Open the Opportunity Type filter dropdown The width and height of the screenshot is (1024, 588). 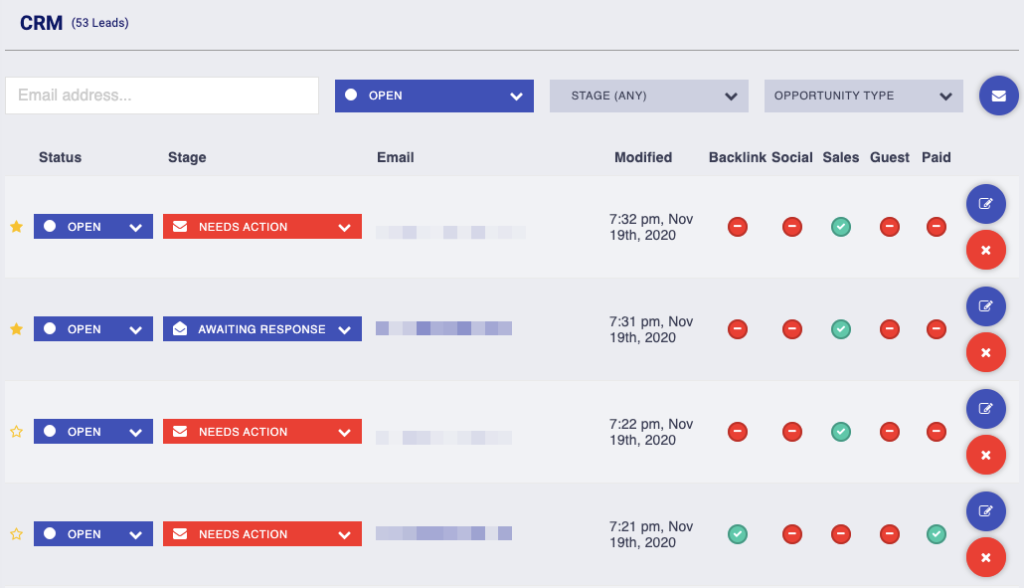tap(863, 96)
